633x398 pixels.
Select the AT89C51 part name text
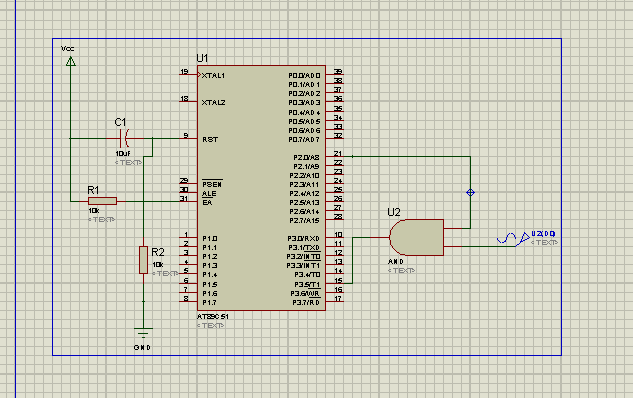click(x=213, y=316)
